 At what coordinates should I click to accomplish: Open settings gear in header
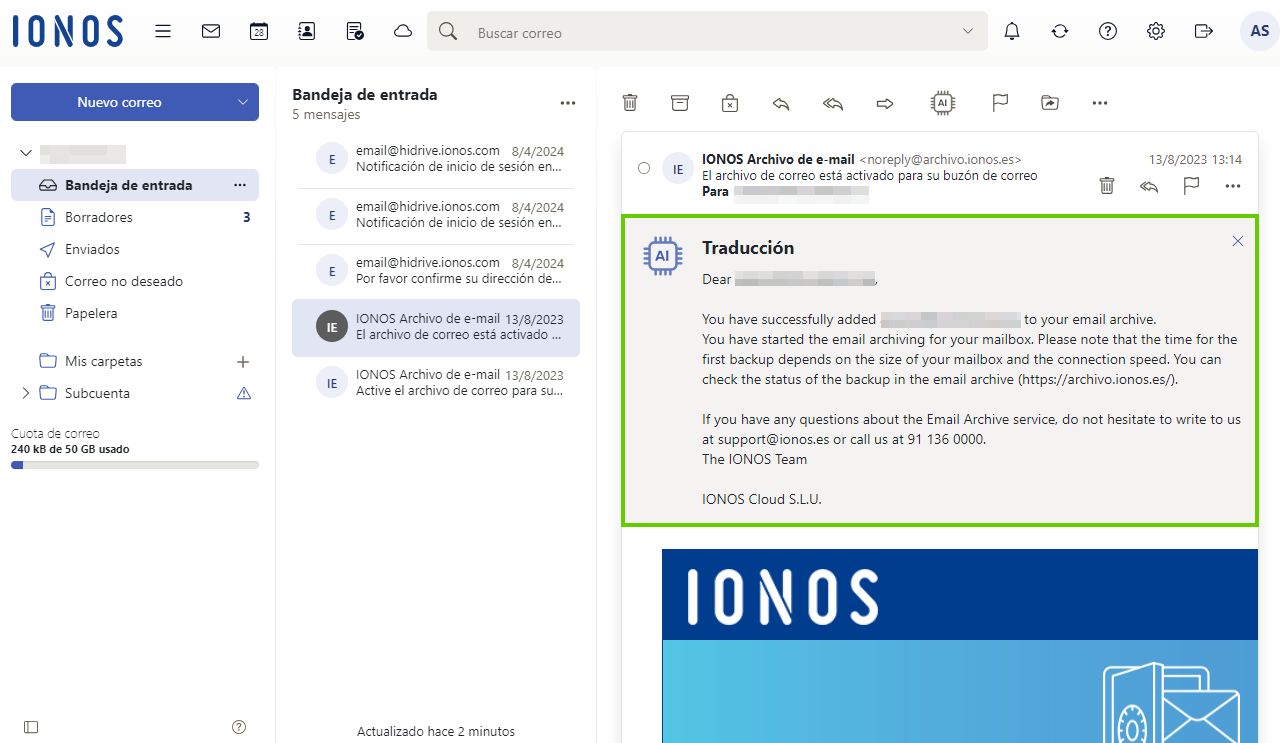pos(1156,31)
